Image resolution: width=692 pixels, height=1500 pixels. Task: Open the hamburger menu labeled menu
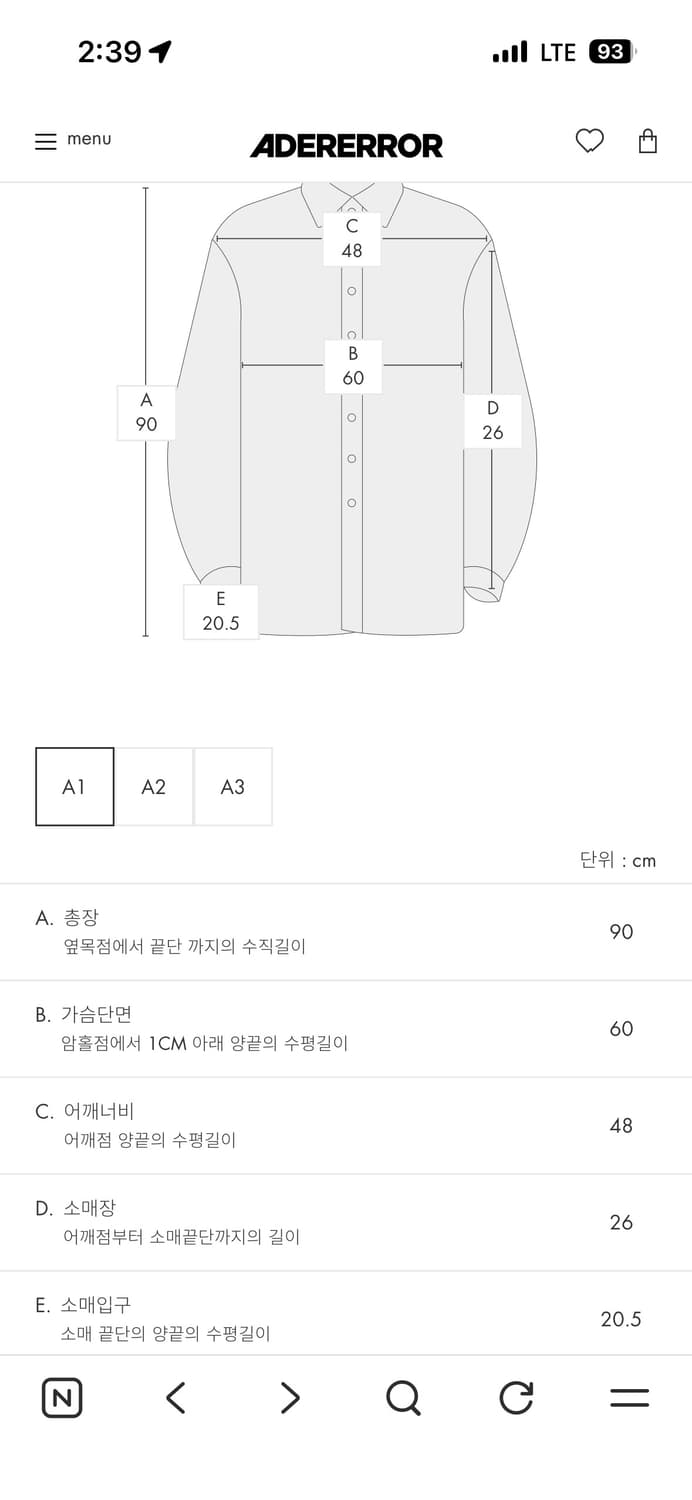(73, 141)
